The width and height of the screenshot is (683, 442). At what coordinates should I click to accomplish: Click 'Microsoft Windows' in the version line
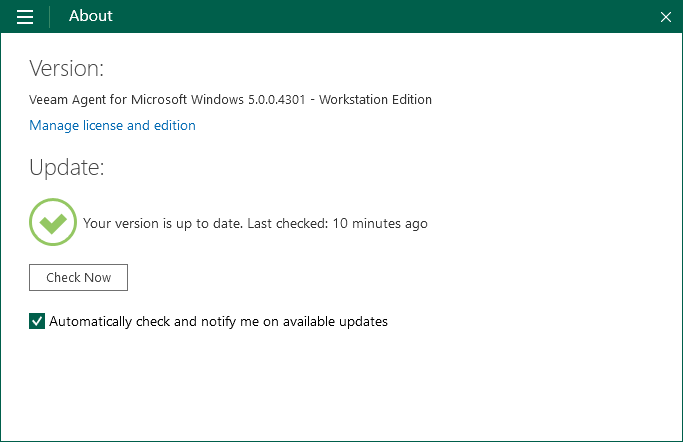(187, 100)
